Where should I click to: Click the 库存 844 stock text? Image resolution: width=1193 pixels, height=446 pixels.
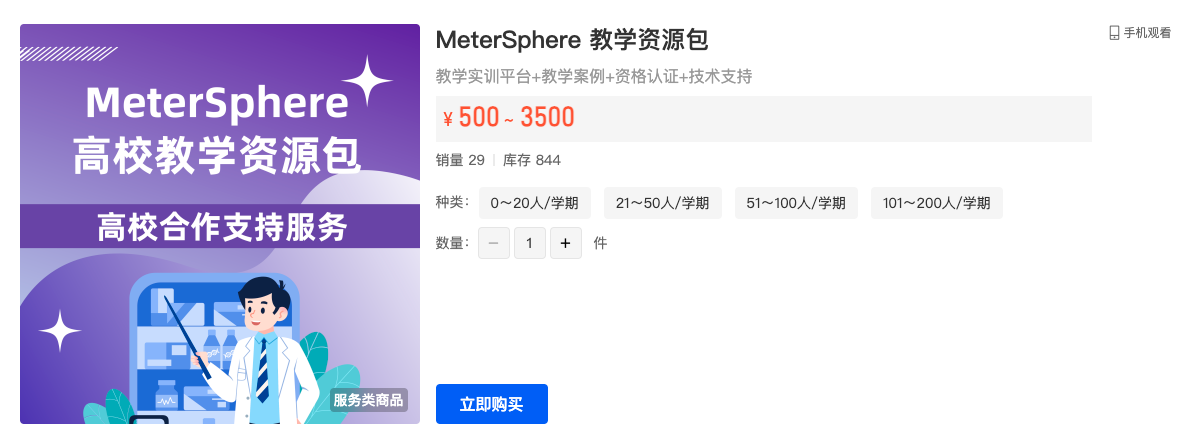point(532,160)
